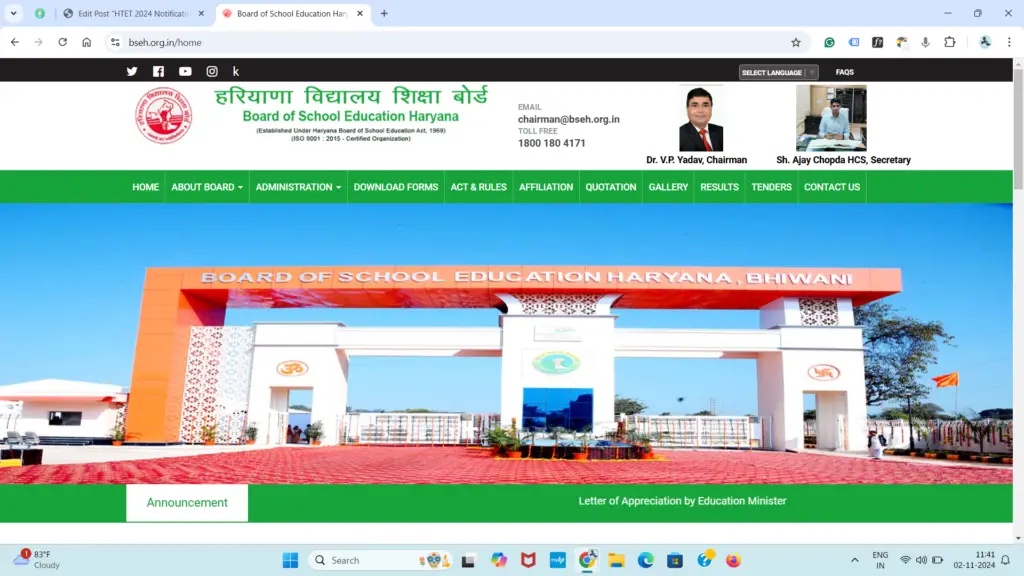Open the notifications bell in system tray
The height and width of the screenshot is (576, 1024).
pos(1006,560)
